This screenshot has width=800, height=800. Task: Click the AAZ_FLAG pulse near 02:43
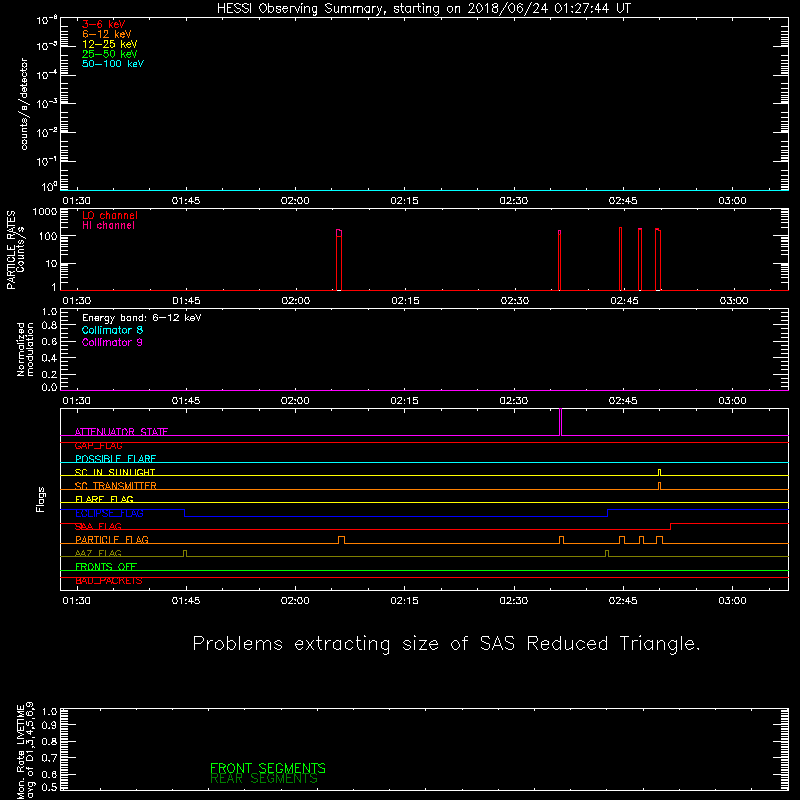pos(607,554)
